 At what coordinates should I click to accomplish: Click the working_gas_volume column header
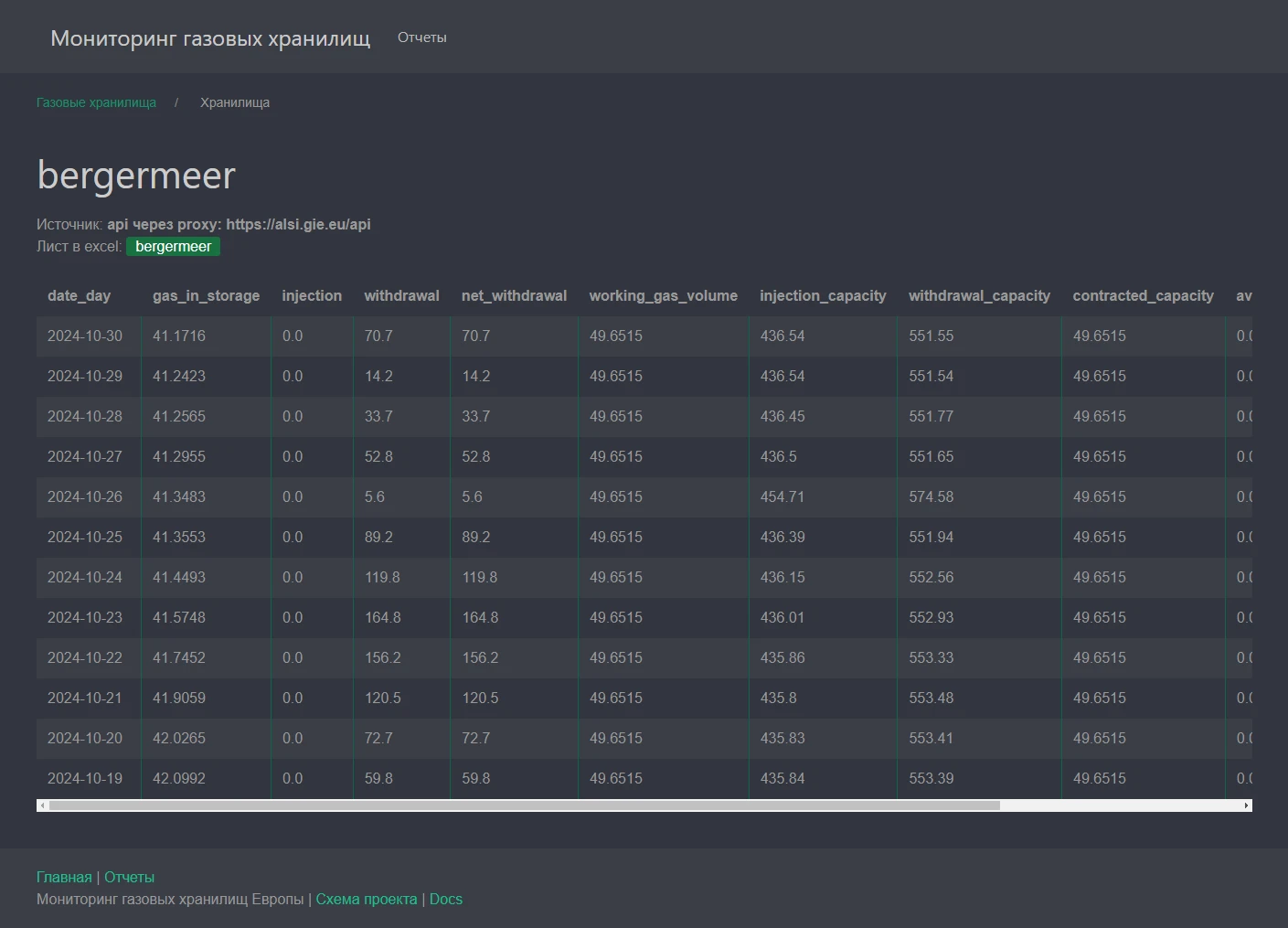[663, 295]
